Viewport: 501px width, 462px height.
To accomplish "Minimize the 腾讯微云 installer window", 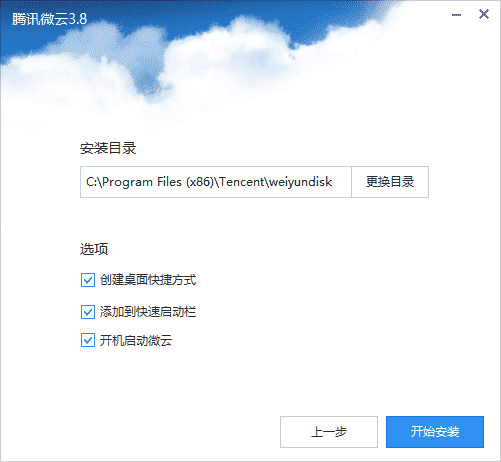I will [456, 15].
